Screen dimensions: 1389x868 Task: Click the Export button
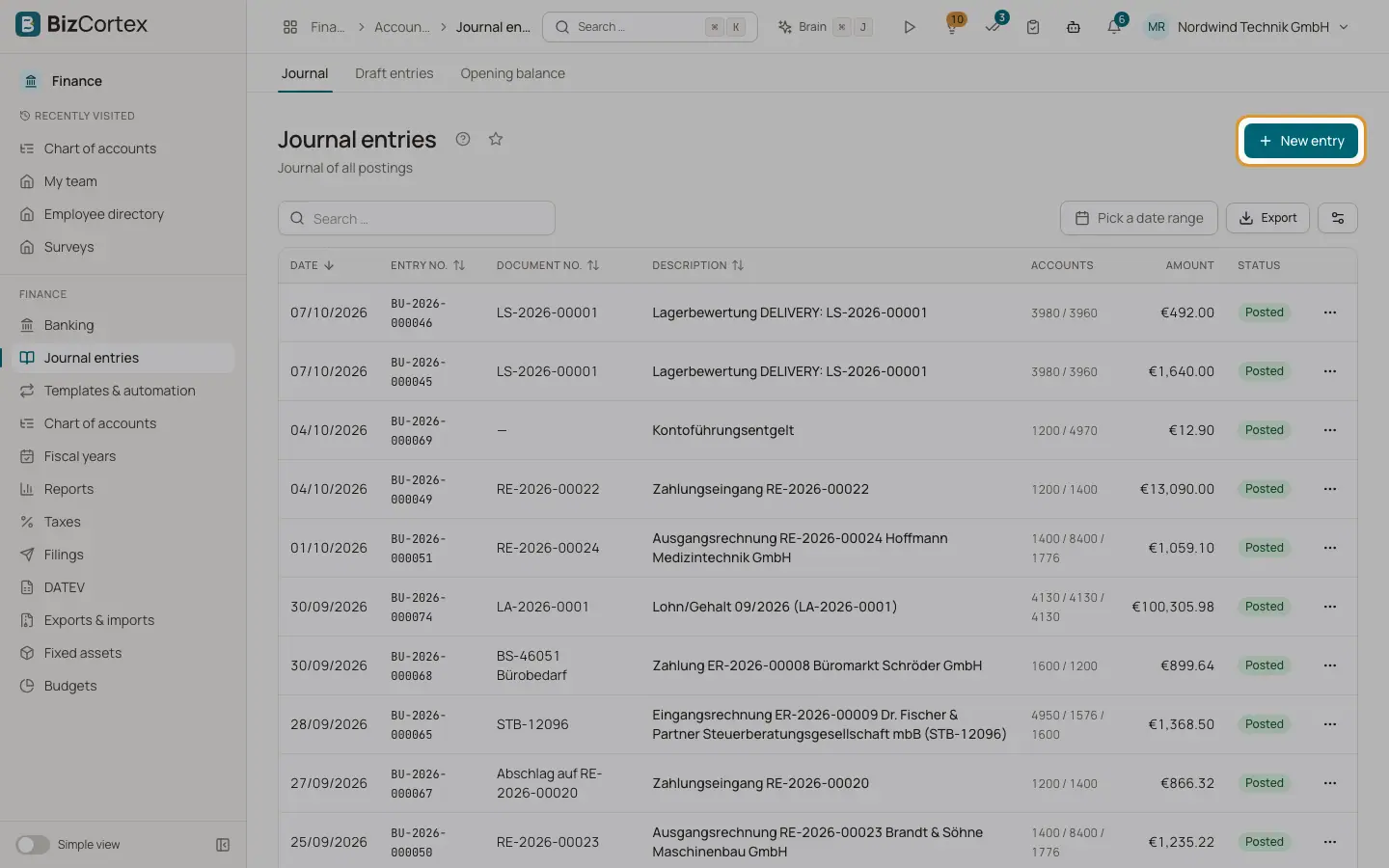[1267, 218]
